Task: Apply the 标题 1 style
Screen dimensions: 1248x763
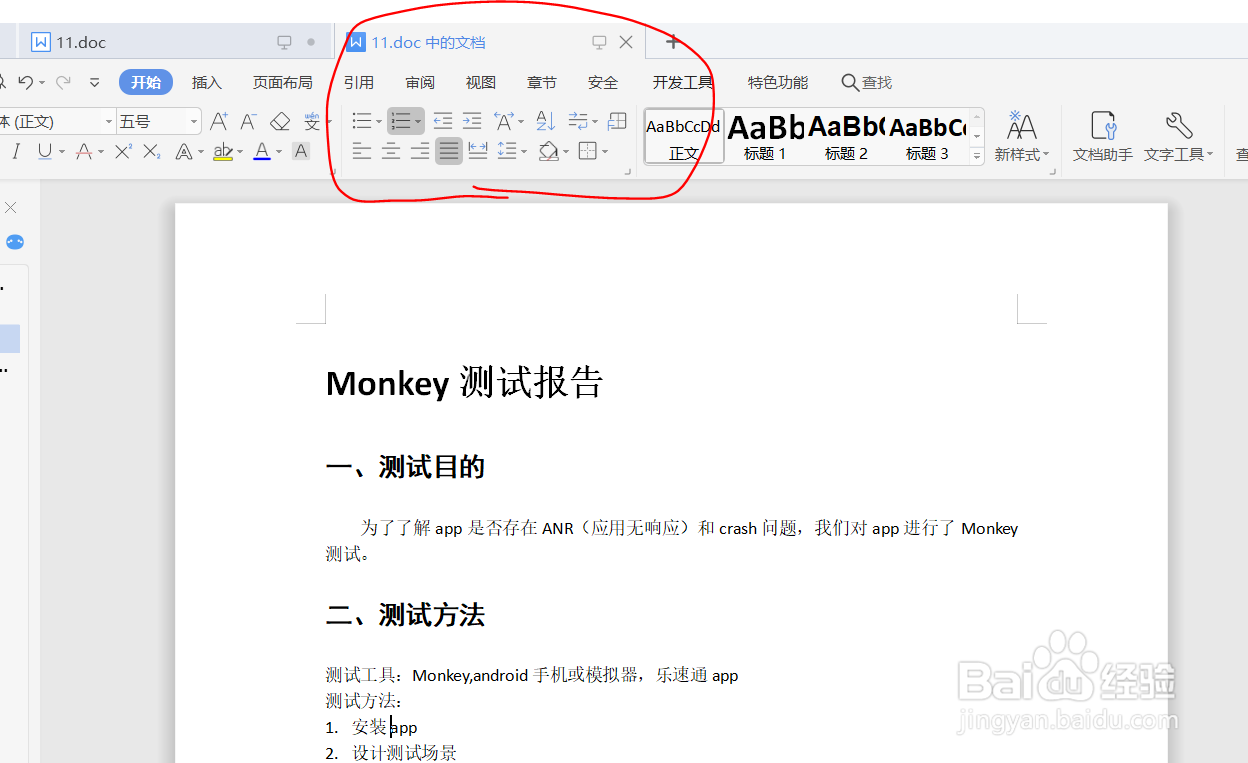Action: click(x=765, y=136)
